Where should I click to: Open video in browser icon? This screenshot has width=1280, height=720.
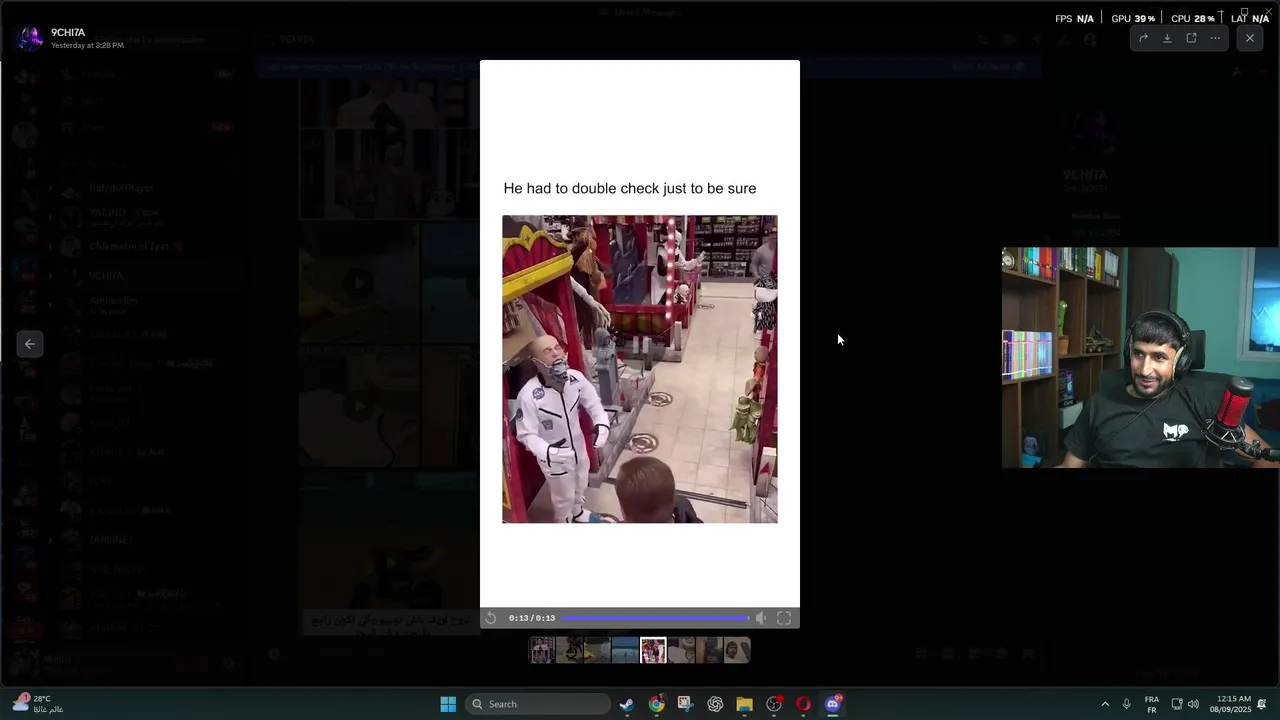click(x=1191, y=38)
